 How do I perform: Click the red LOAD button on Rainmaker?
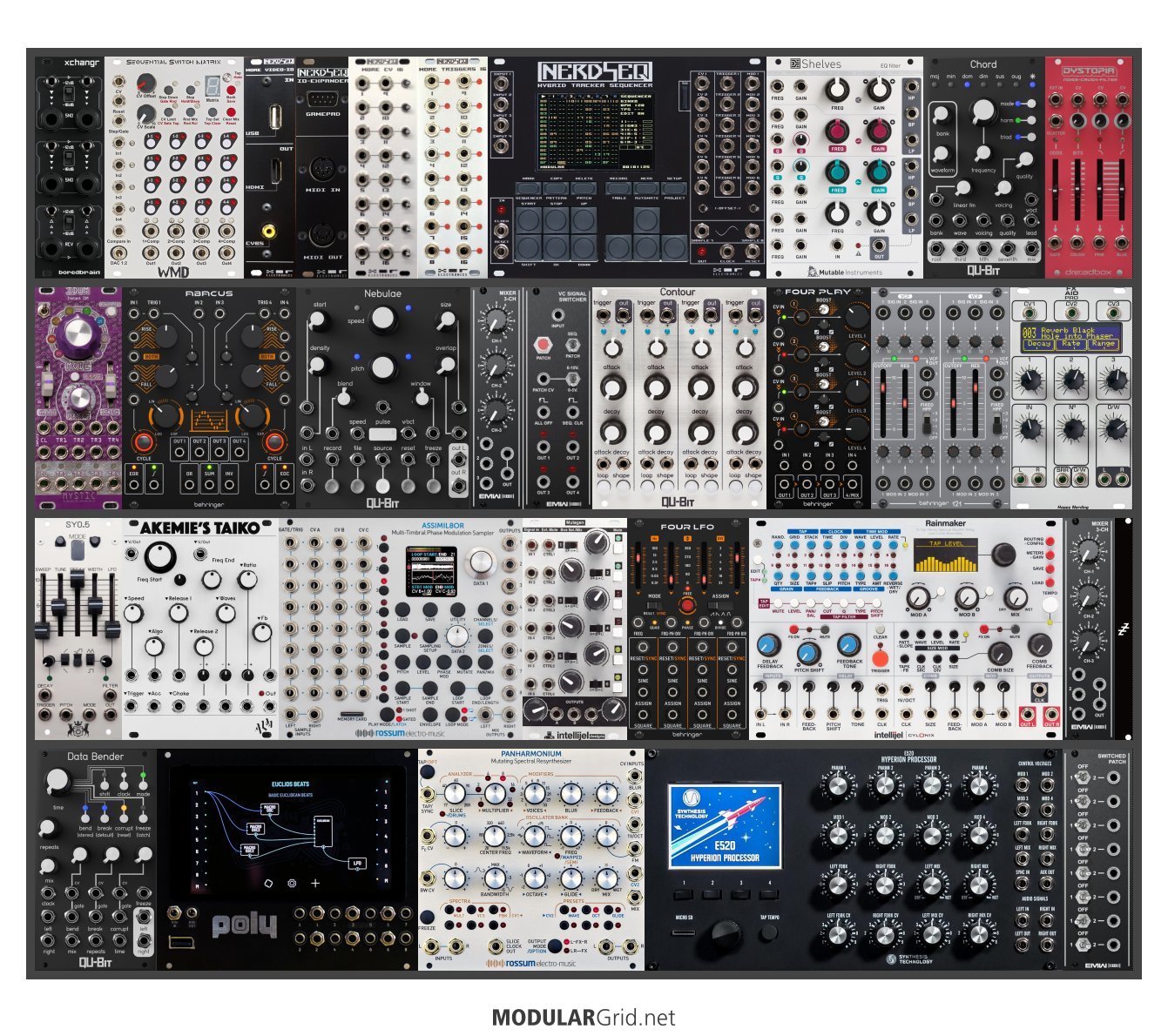[x=1050, y=582]
